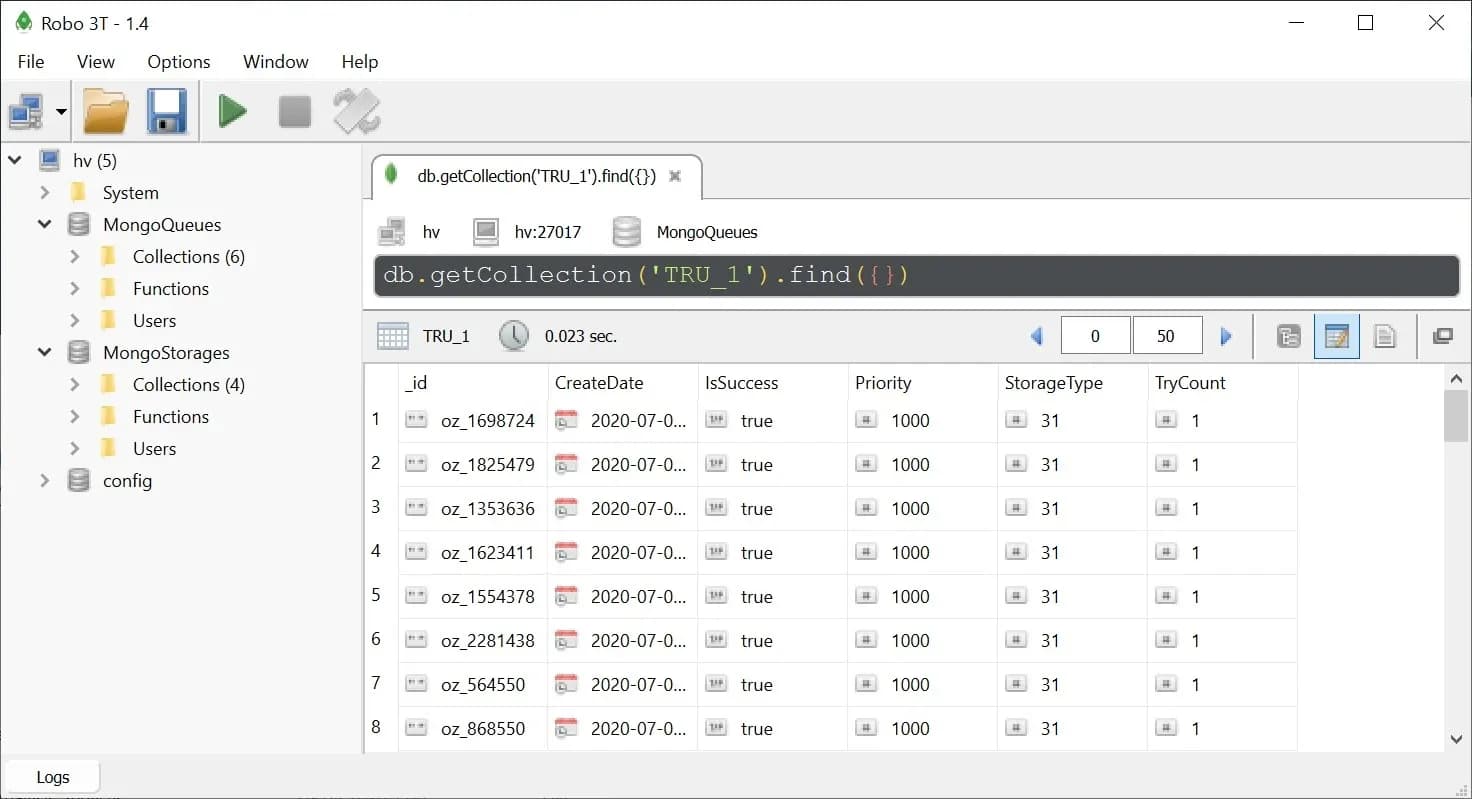The width and height of the screenshot is (1472, 799).
Task: Open the Logs panel button
Action: (52, 777)
